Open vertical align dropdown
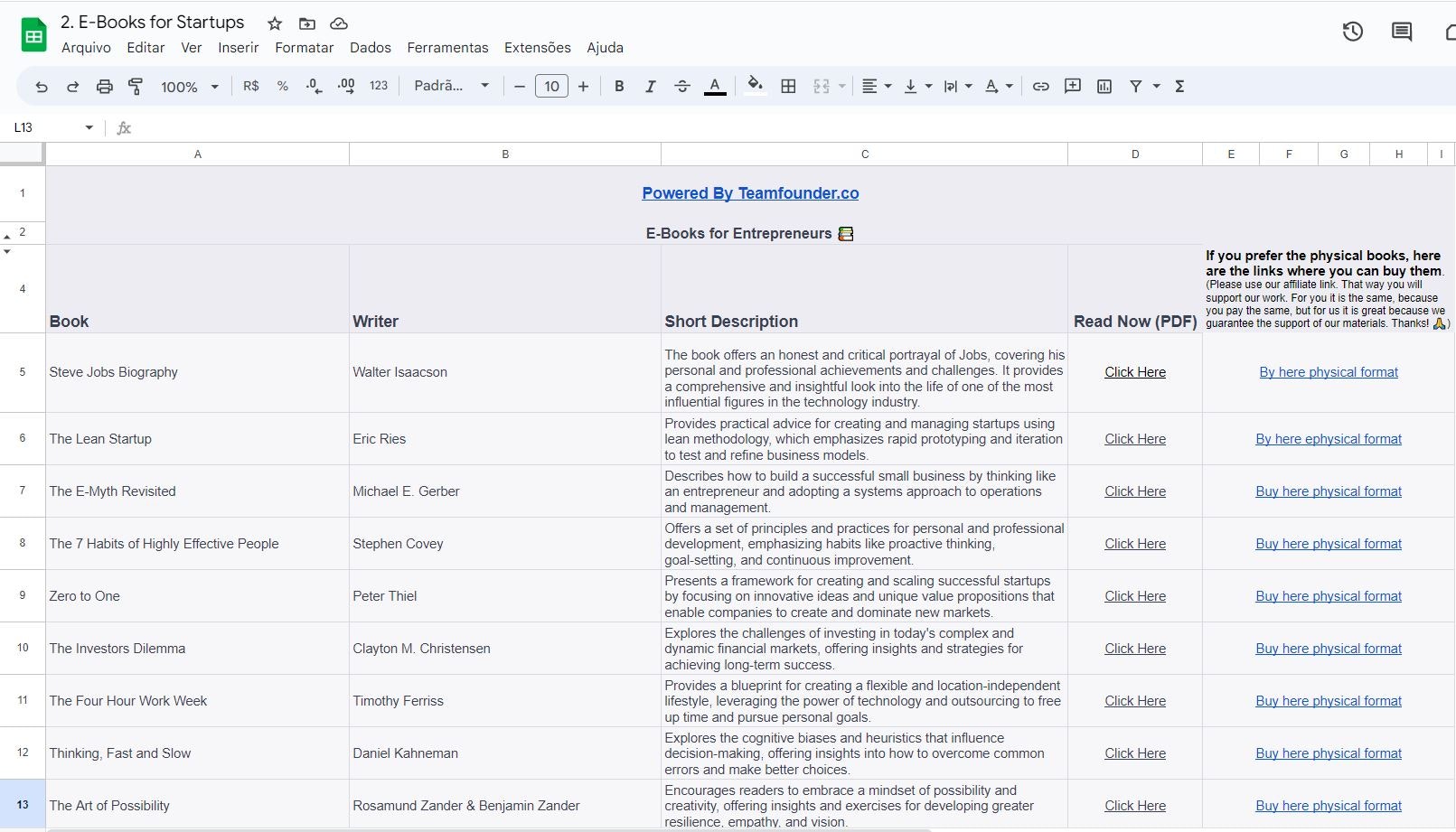 click(917, 87)
